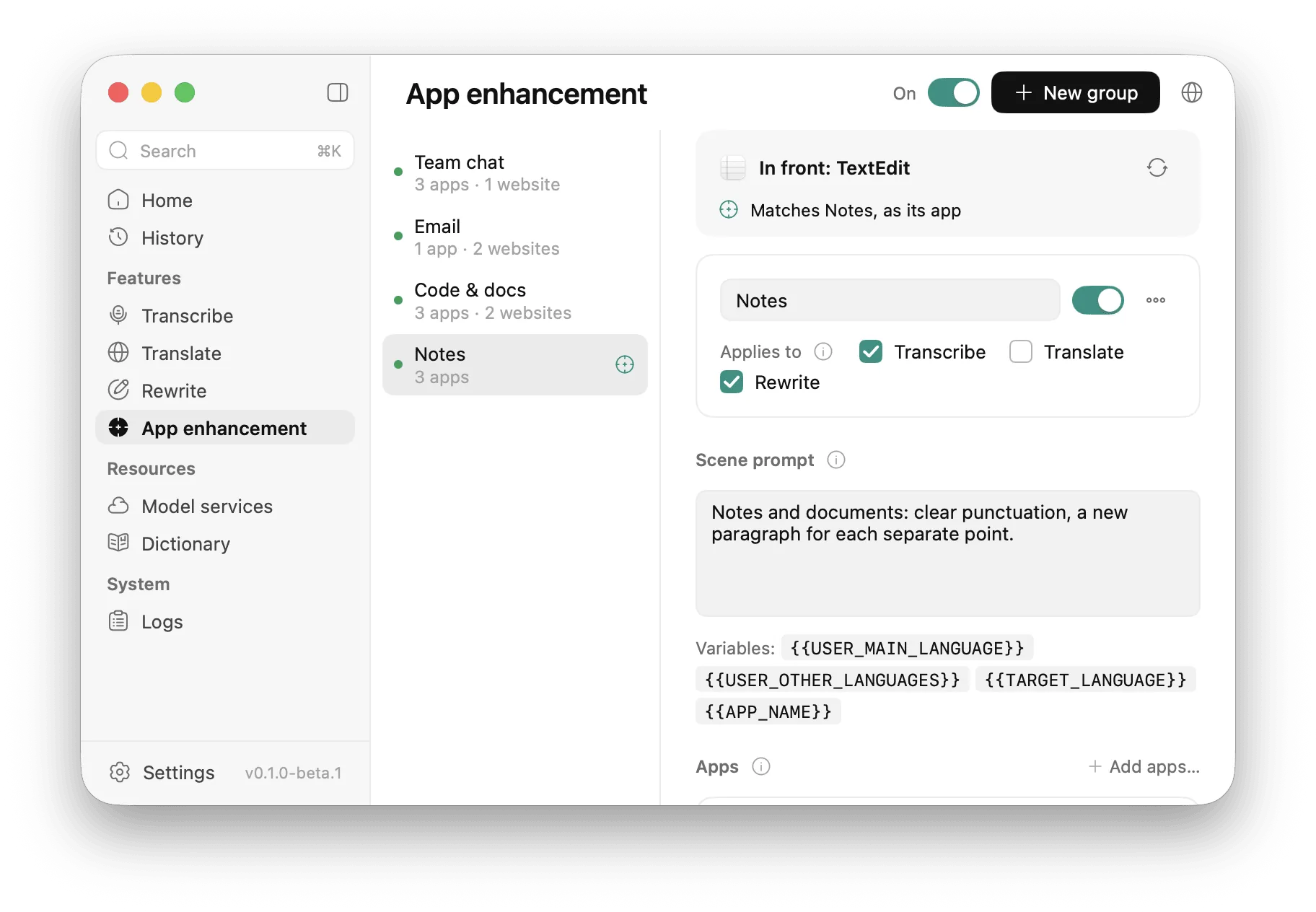
Task: Open the Rewrite feature page
Action: tap(225, 390)
